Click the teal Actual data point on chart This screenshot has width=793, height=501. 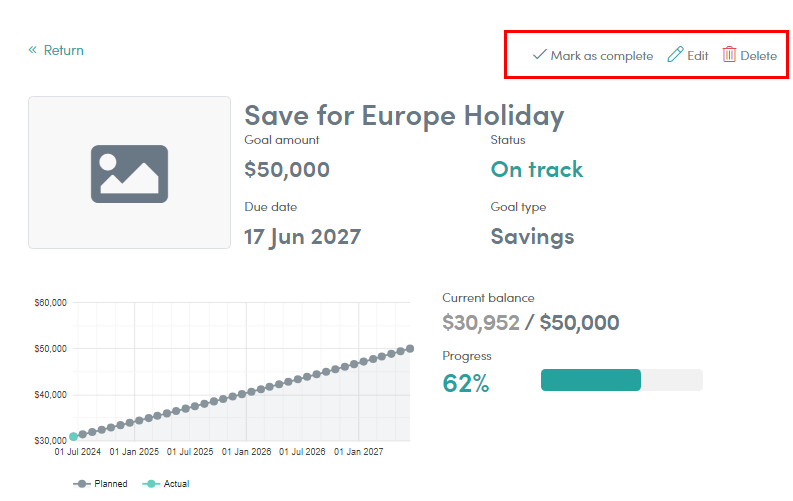(x=73, y=436)
